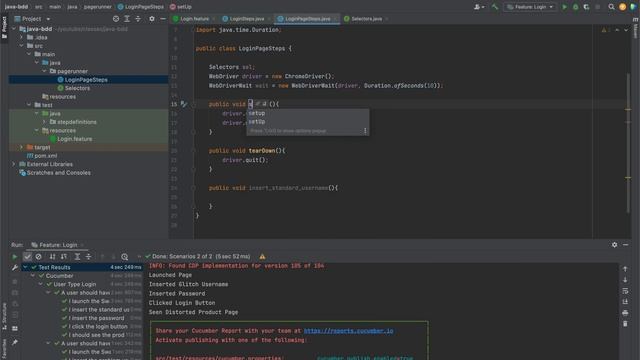
Task: Collapse all test results in Run toolbar
Action: click(89, 257)
